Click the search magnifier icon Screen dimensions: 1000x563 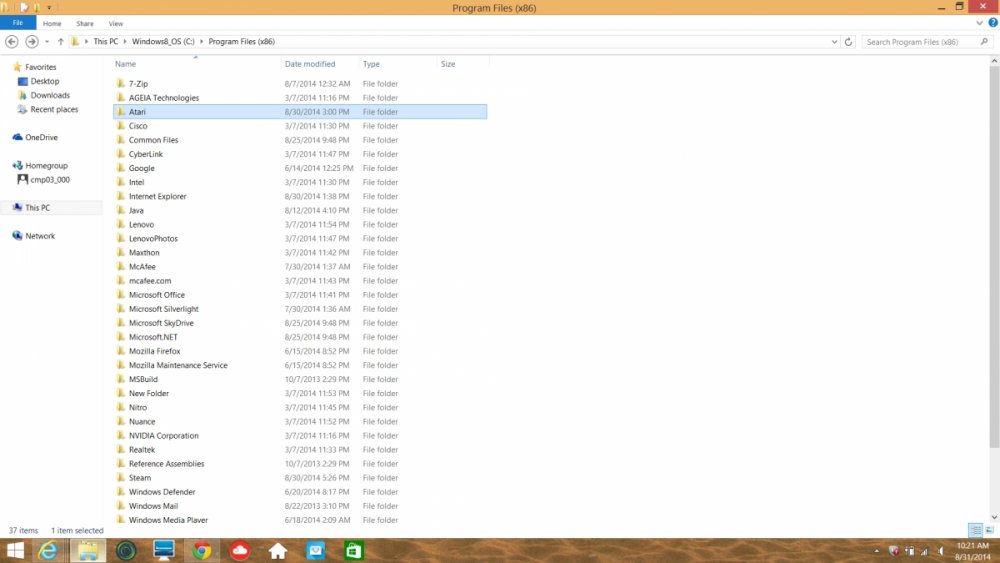pos(984,41)
